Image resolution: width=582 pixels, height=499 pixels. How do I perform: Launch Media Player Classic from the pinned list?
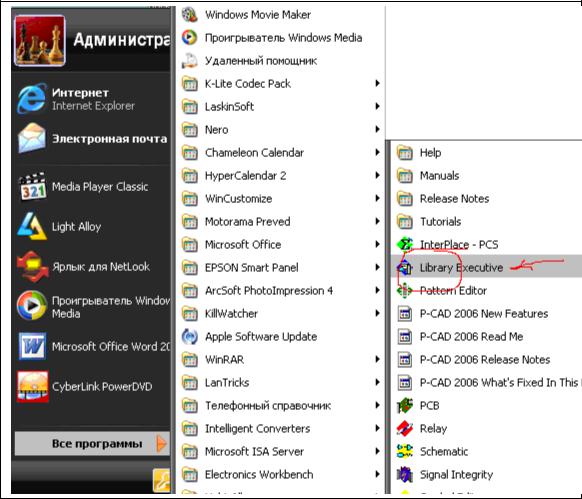pos(93,187)
